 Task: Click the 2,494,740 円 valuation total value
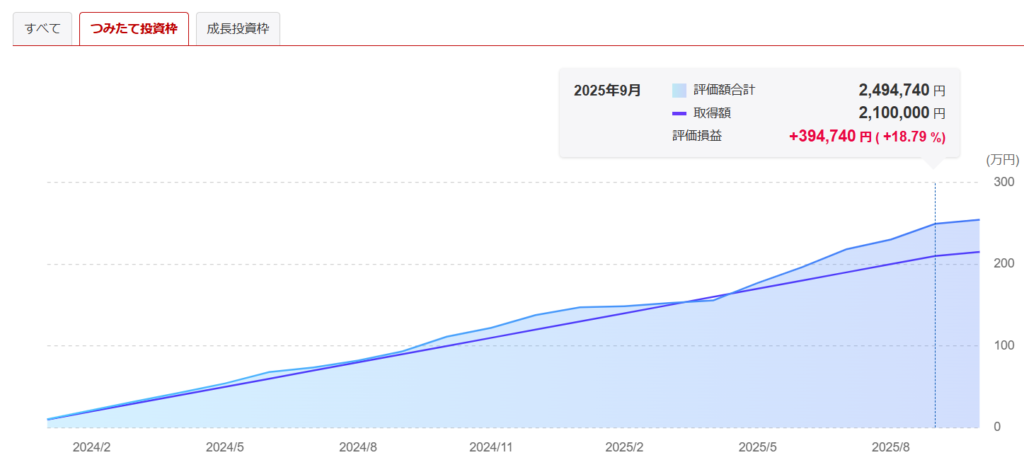click(893, 90)
